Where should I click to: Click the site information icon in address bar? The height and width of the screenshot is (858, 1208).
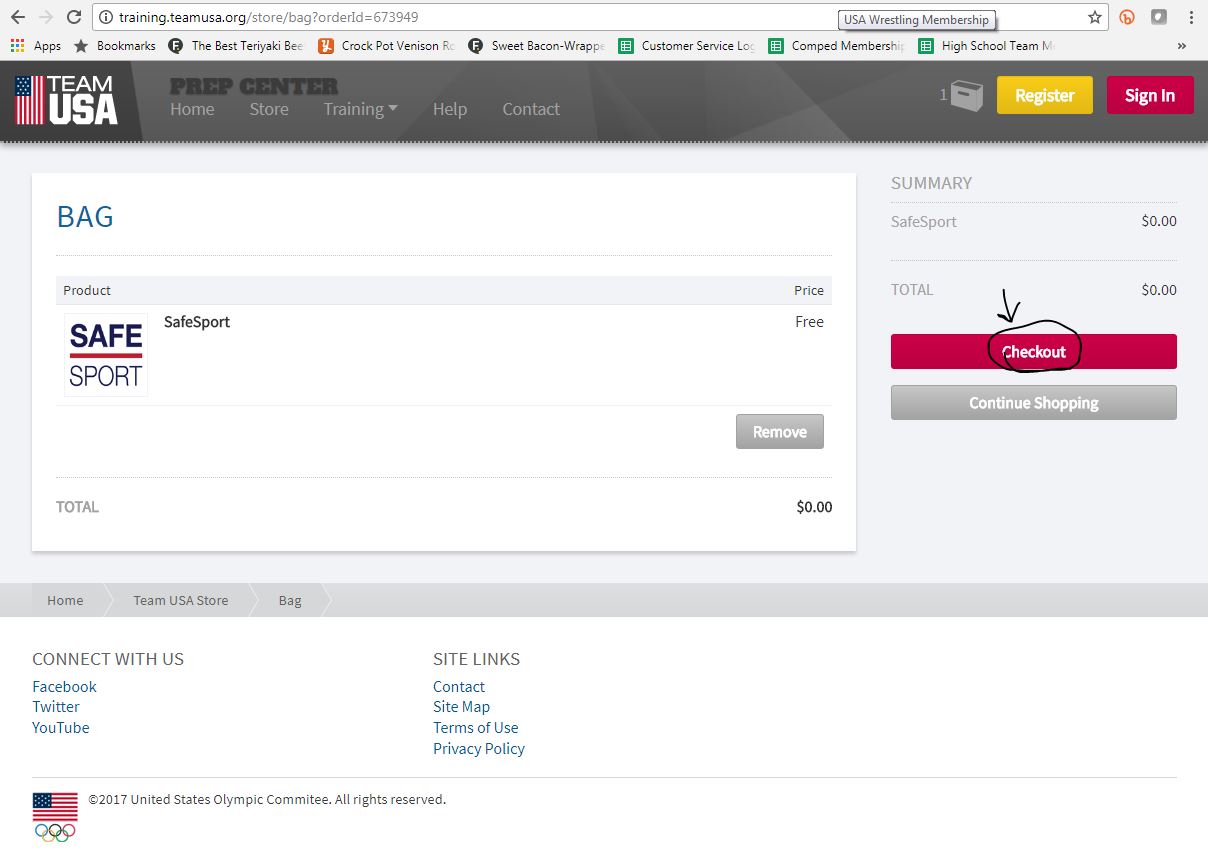tap(106, 17)
